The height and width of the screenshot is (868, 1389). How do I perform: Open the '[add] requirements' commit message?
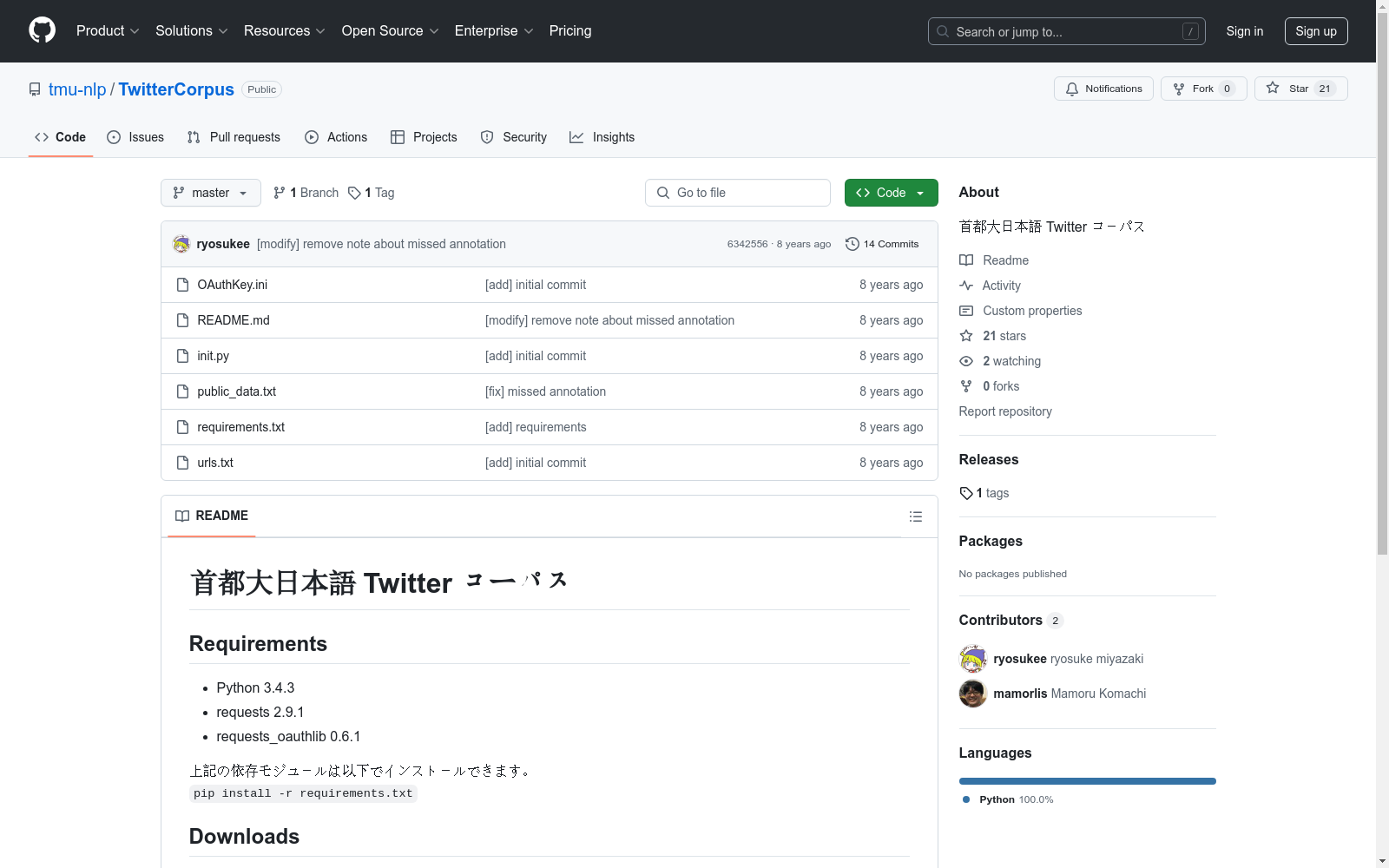pyautogui.click(x=536, y=427)
